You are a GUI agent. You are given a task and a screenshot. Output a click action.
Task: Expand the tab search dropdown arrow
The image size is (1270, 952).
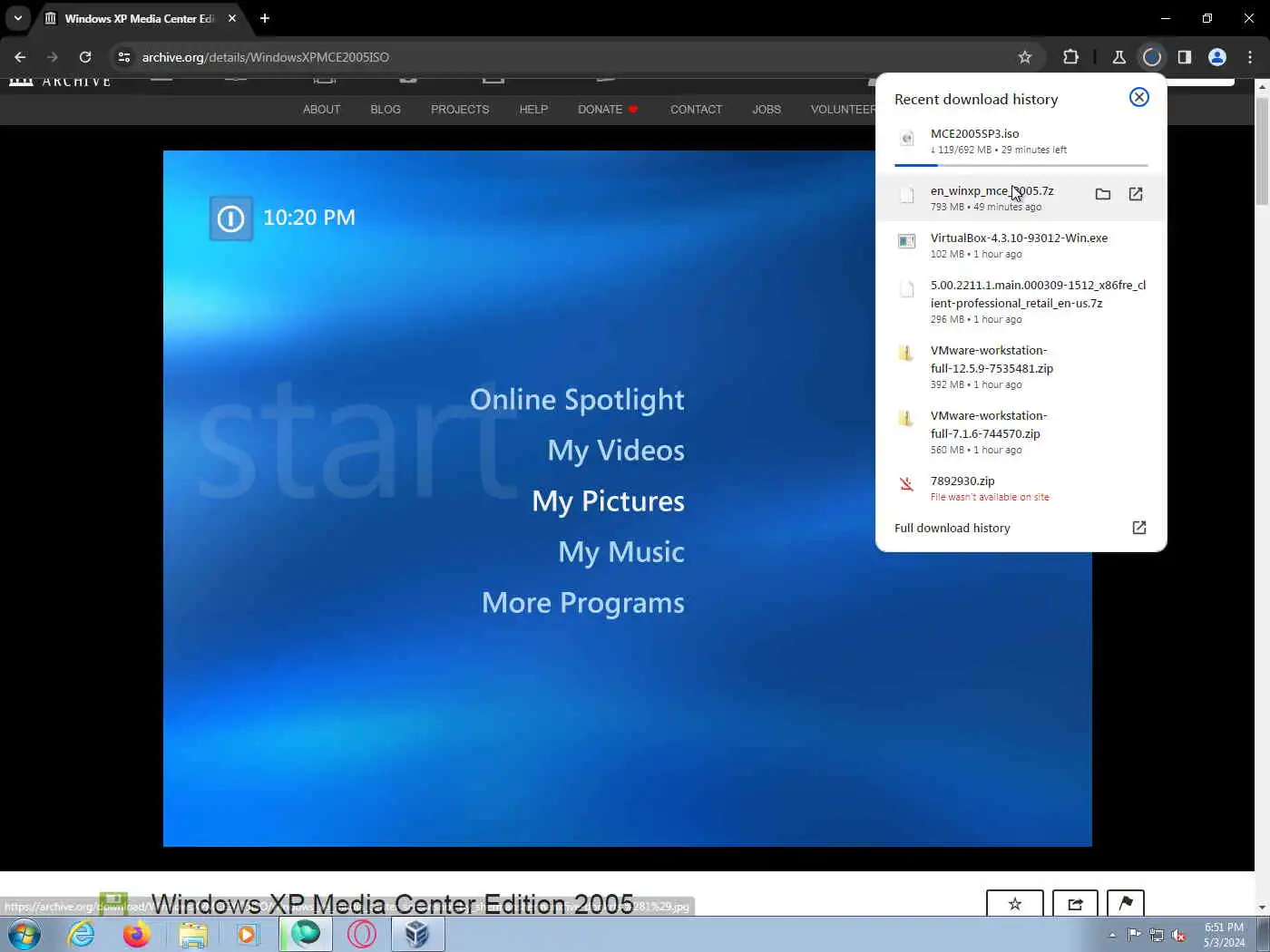tap(17, 18)
